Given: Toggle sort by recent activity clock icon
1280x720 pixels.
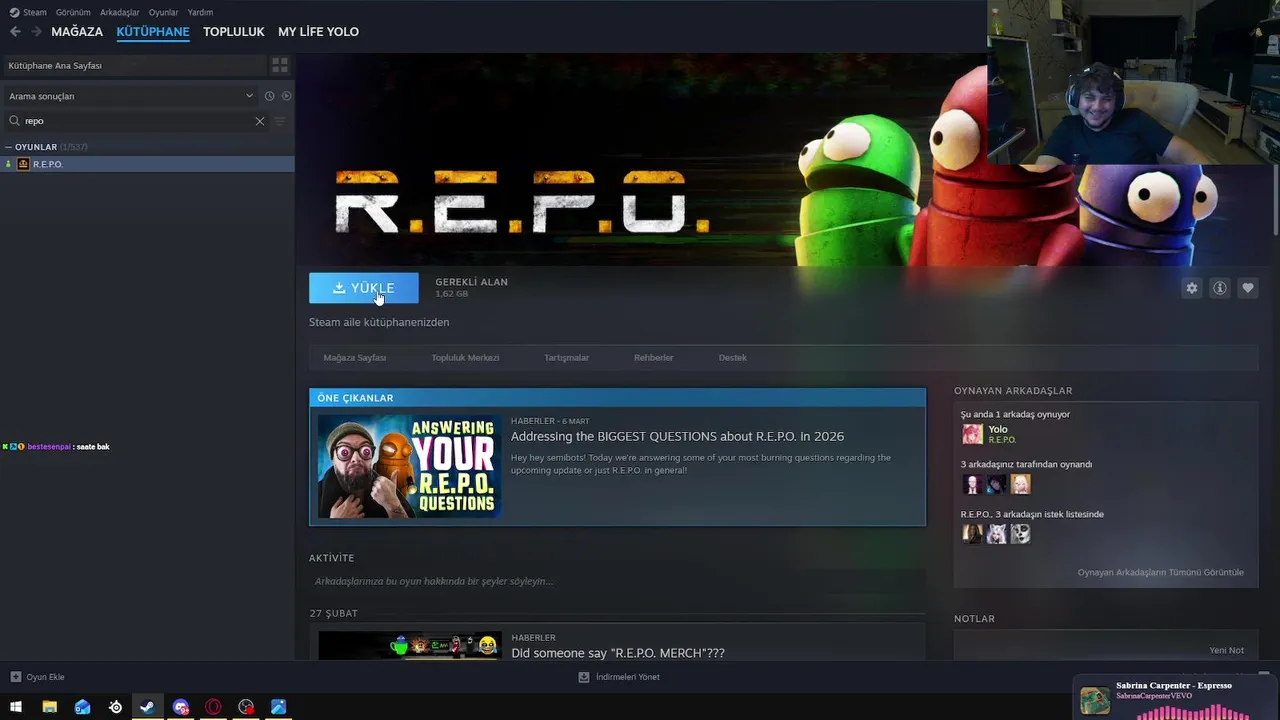Looking at the screenshot, I should (269, 96).
